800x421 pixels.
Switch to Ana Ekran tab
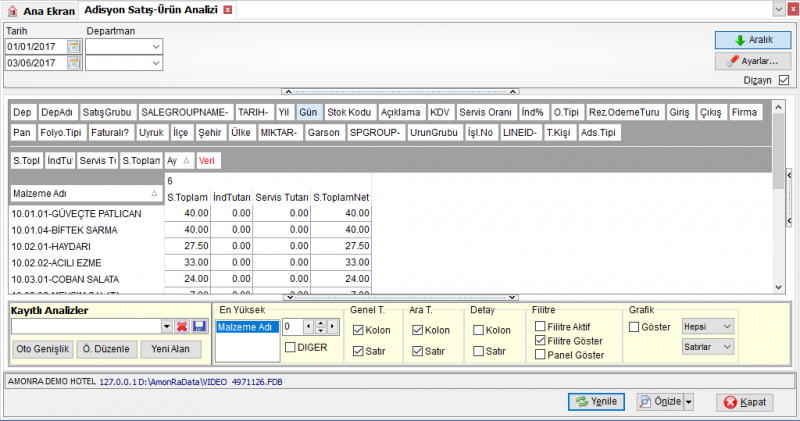coord(42,11)
